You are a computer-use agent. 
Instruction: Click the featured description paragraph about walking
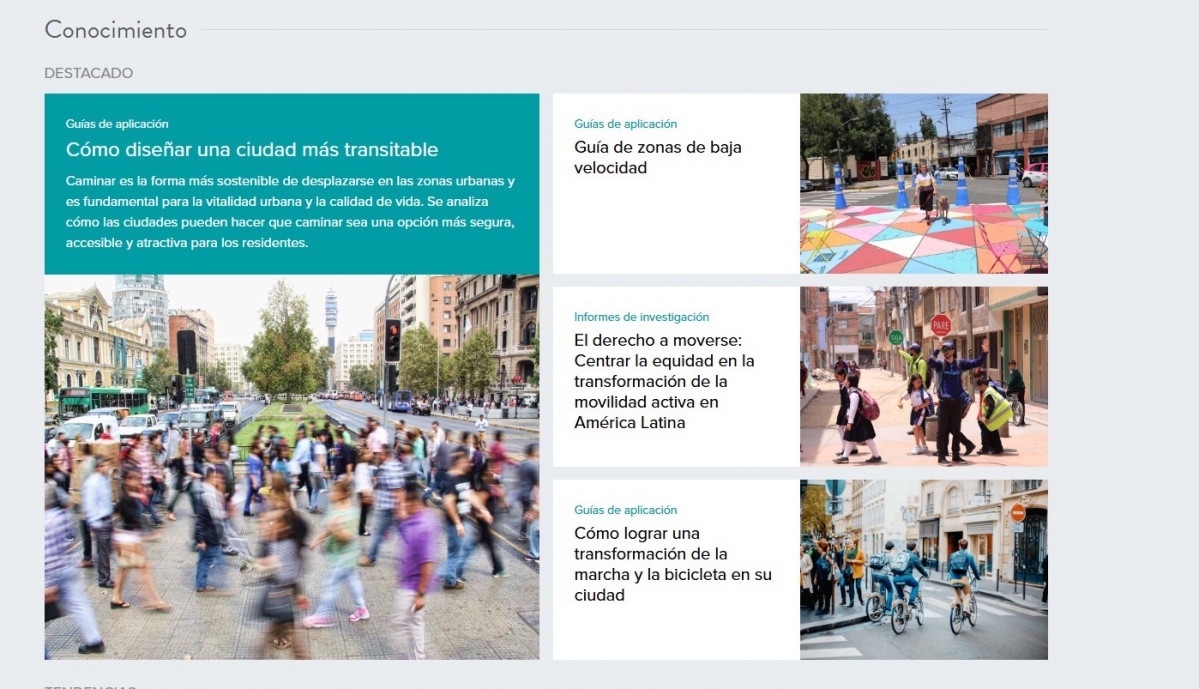click(x=290, y=212)
